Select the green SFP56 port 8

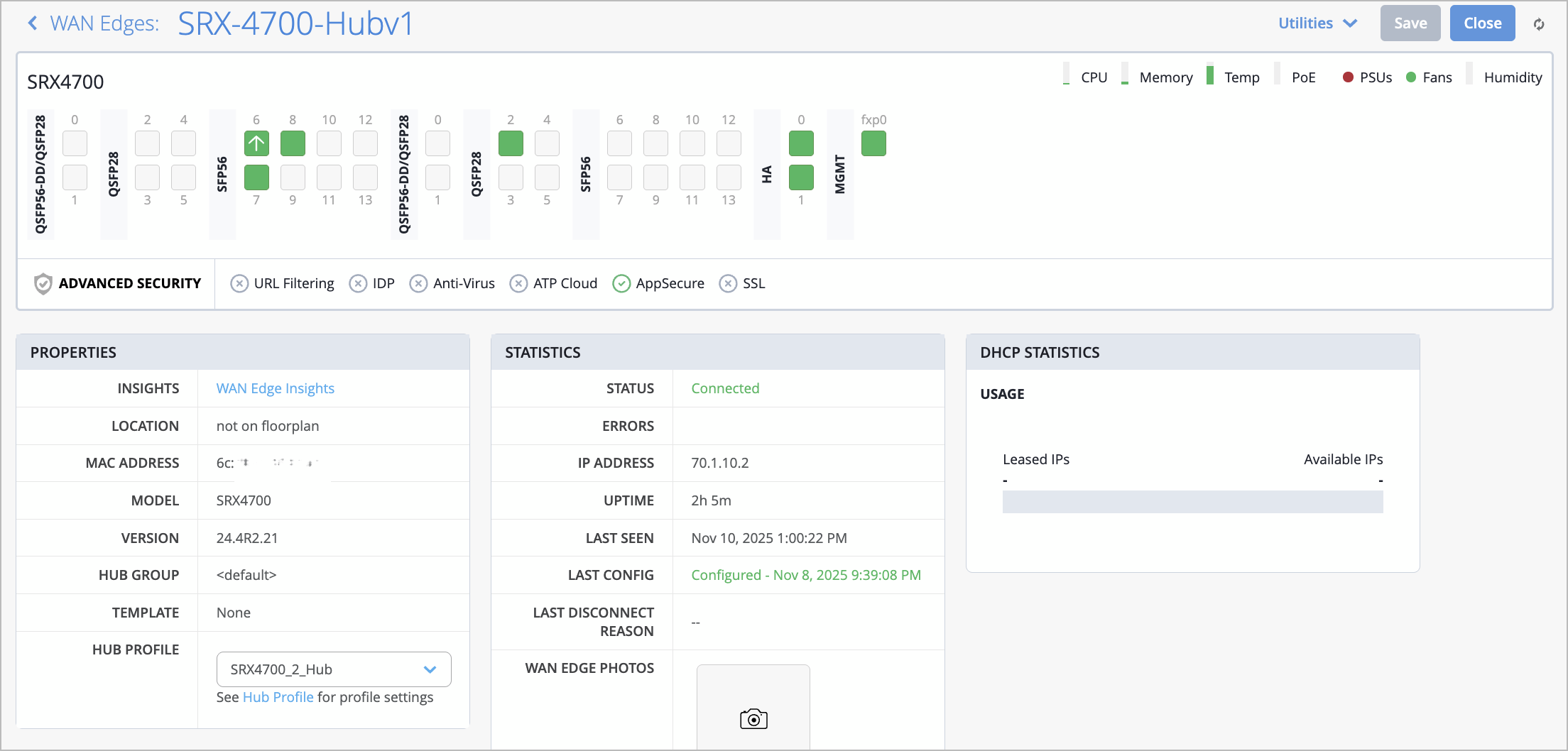(293, 143)
